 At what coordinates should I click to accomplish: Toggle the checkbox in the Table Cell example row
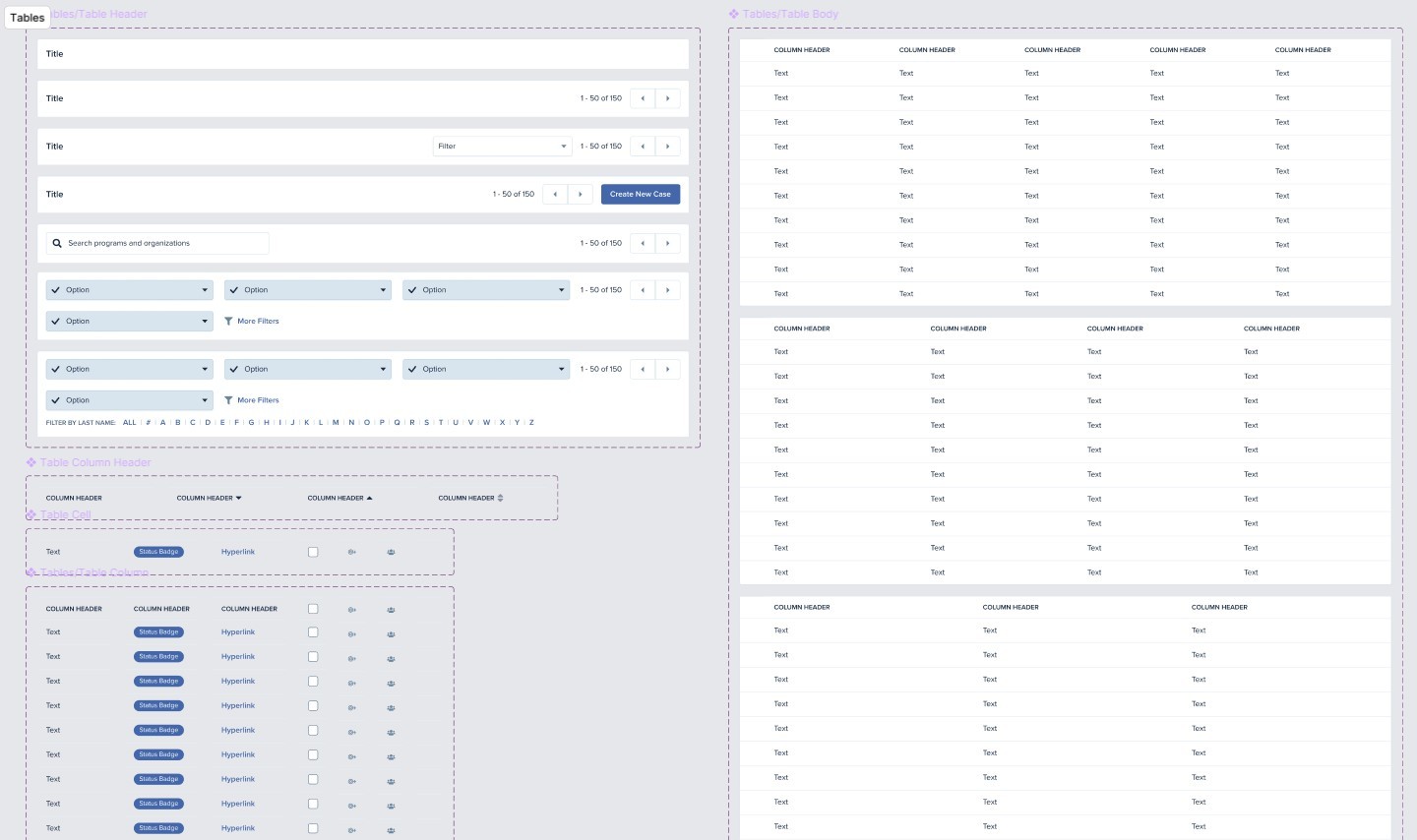pos(313,552)
